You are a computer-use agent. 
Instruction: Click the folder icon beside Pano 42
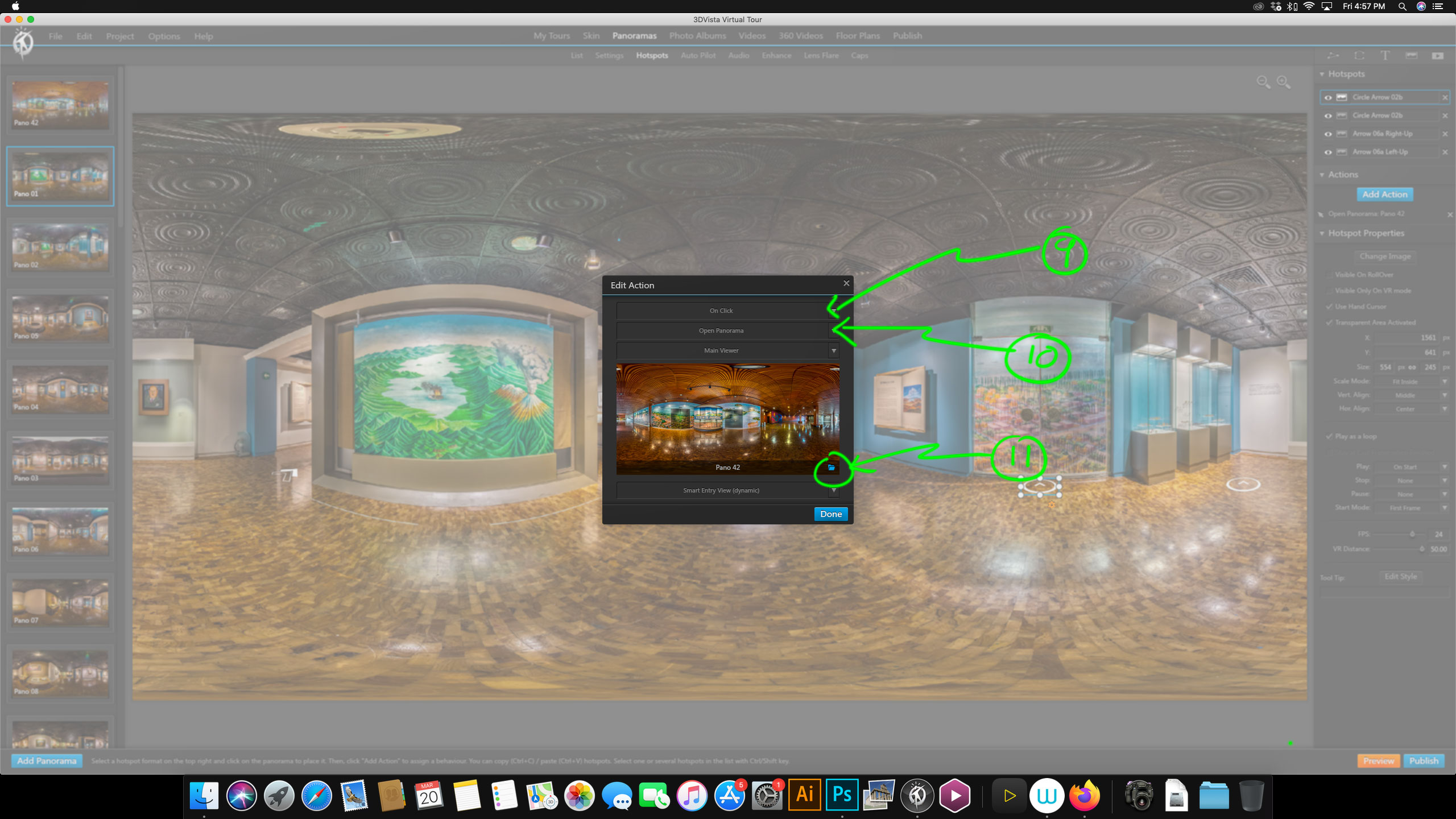pyautogui.click(x=831, y=468)
